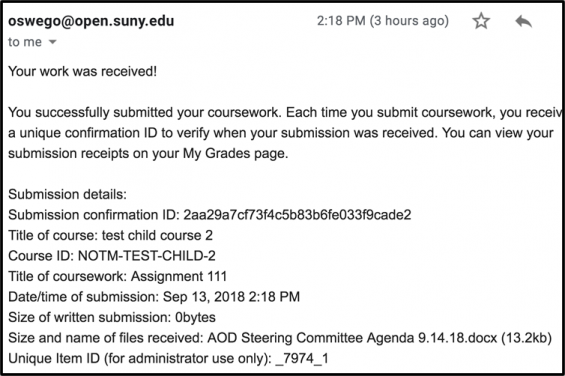
Task: Star this email message
Action: [481, 21]
